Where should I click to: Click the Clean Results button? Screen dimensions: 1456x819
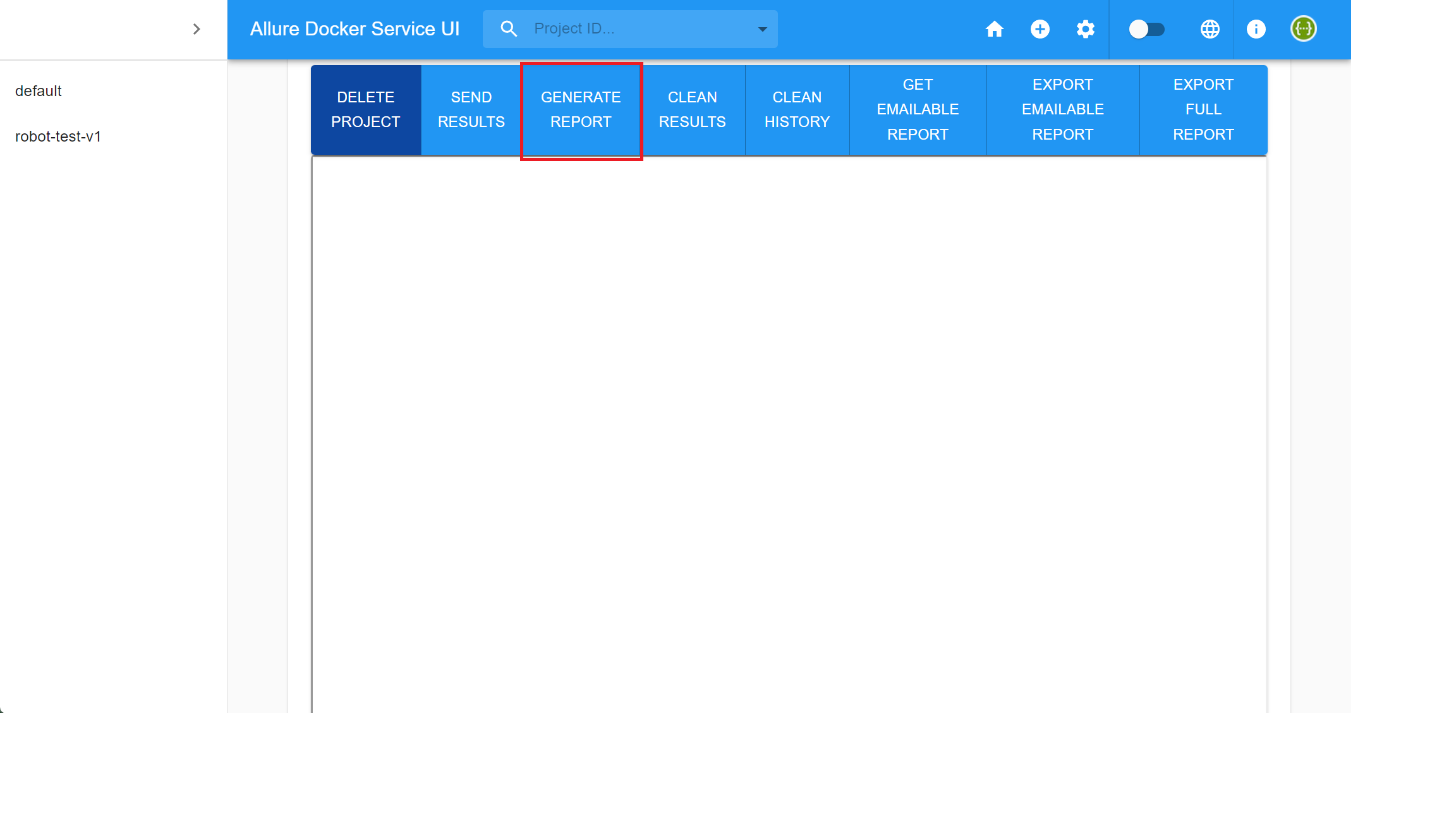tap(692, 109)
